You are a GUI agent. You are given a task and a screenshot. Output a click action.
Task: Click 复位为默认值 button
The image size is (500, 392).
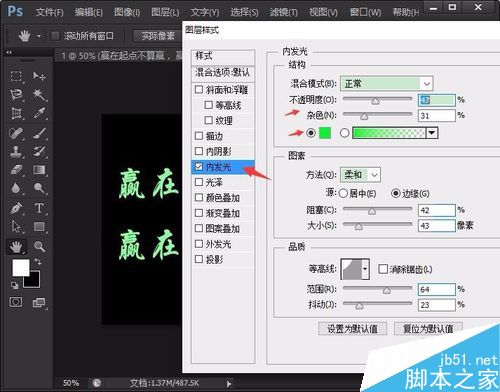tap(428, 329)
